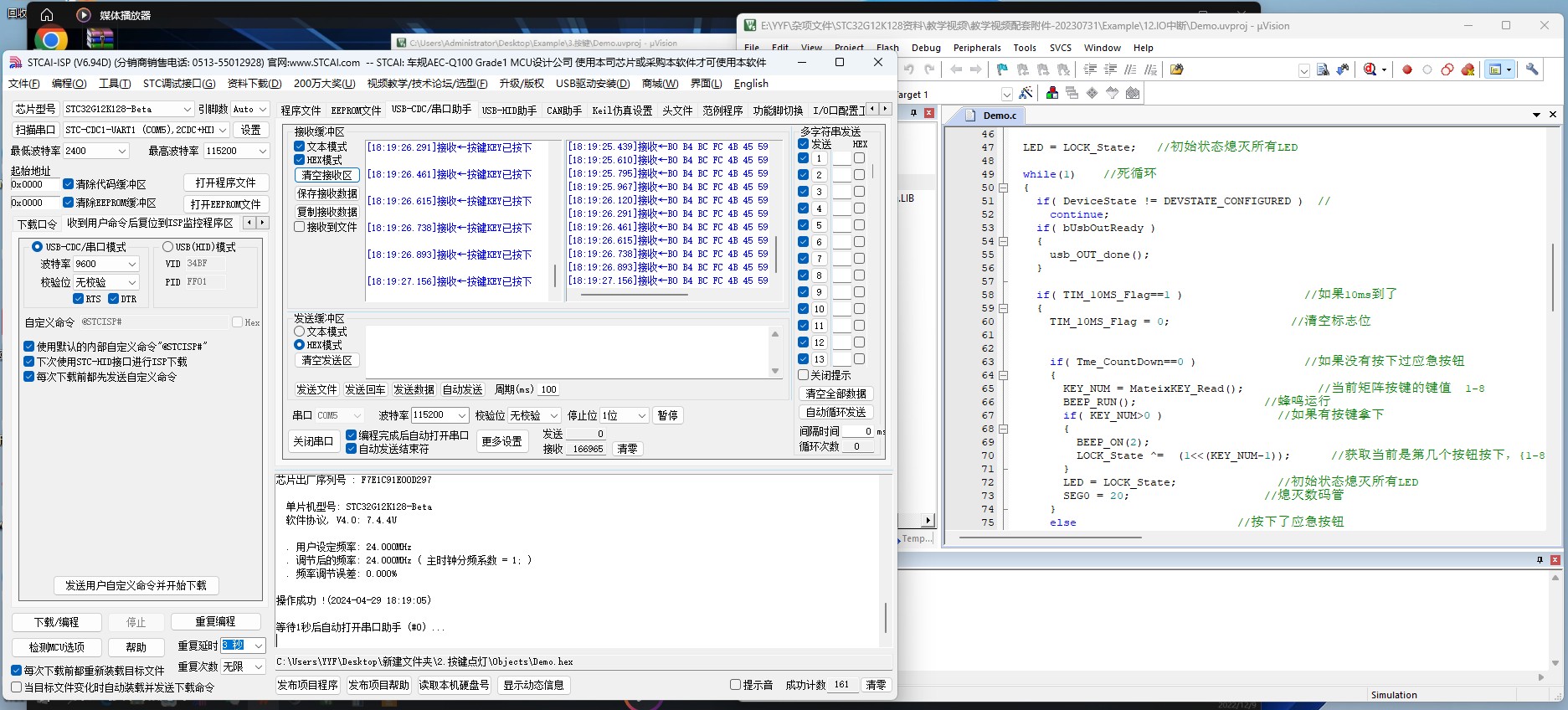1568x710 pixels.
Task: Indent selected lines in µVision
Action: point(1090,69)
